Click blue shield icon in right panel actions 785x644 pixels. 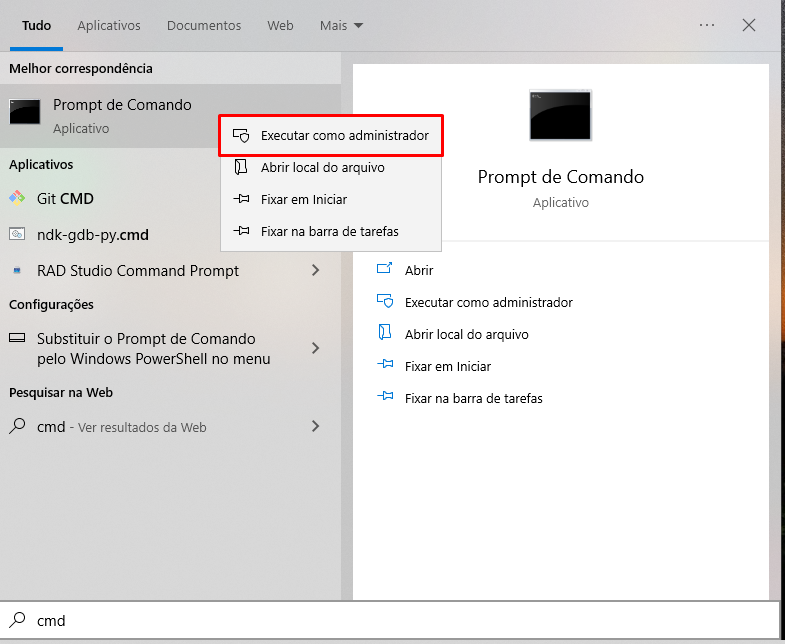385,301
